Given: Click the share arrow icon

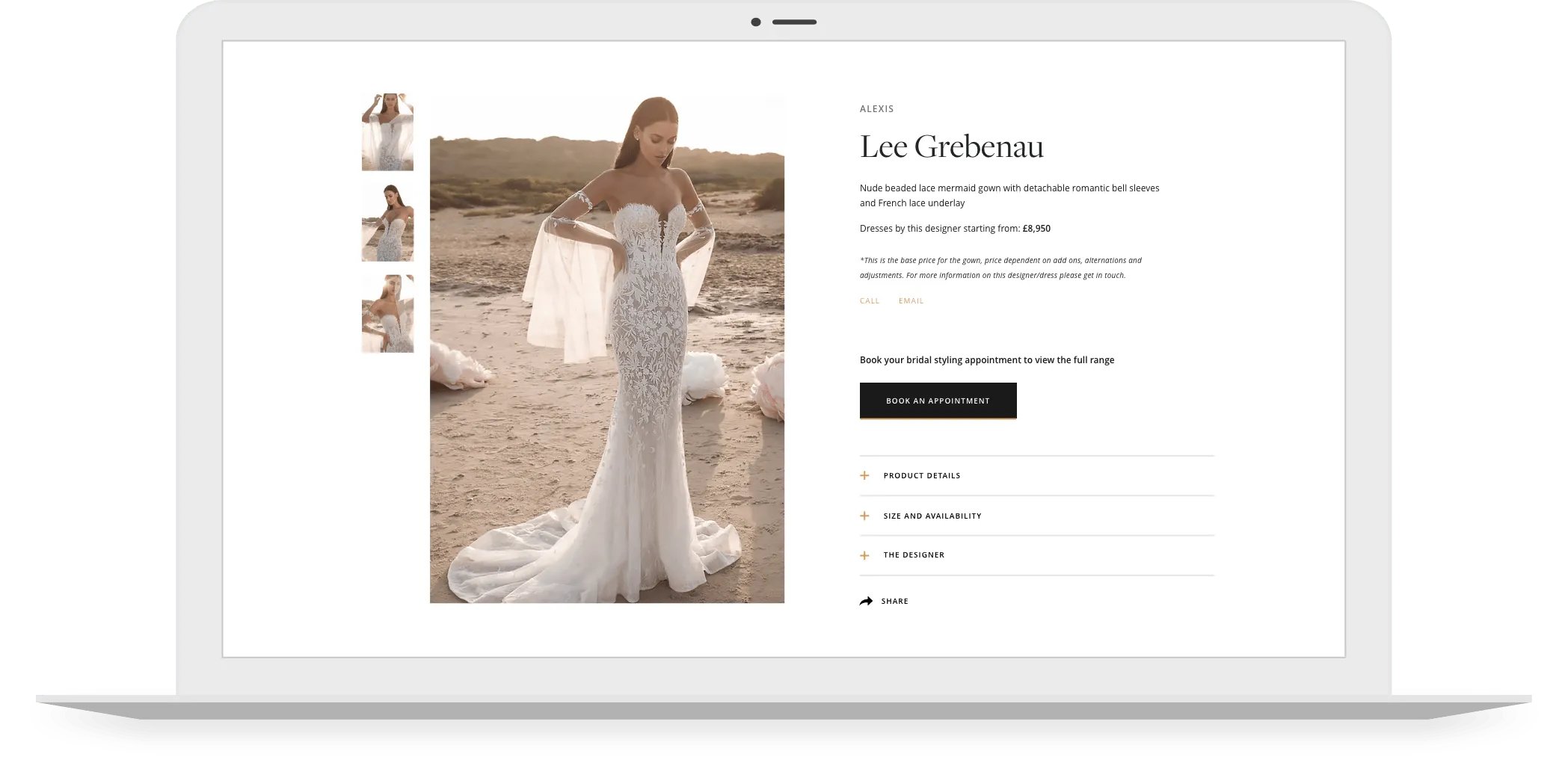Looking at the screenshot, I should [866, 601].
